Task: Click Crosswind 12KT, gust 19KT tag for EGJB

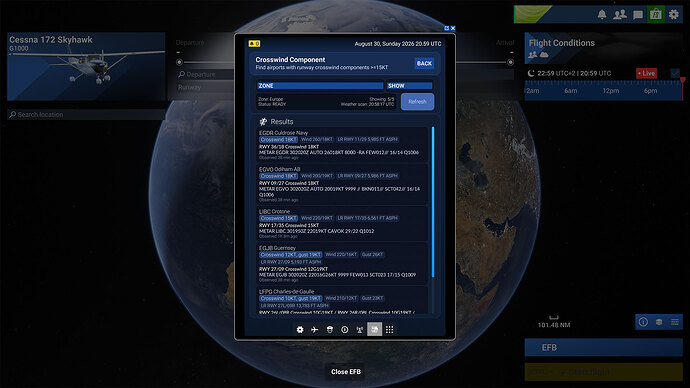Action: click(x=290, y=255)
